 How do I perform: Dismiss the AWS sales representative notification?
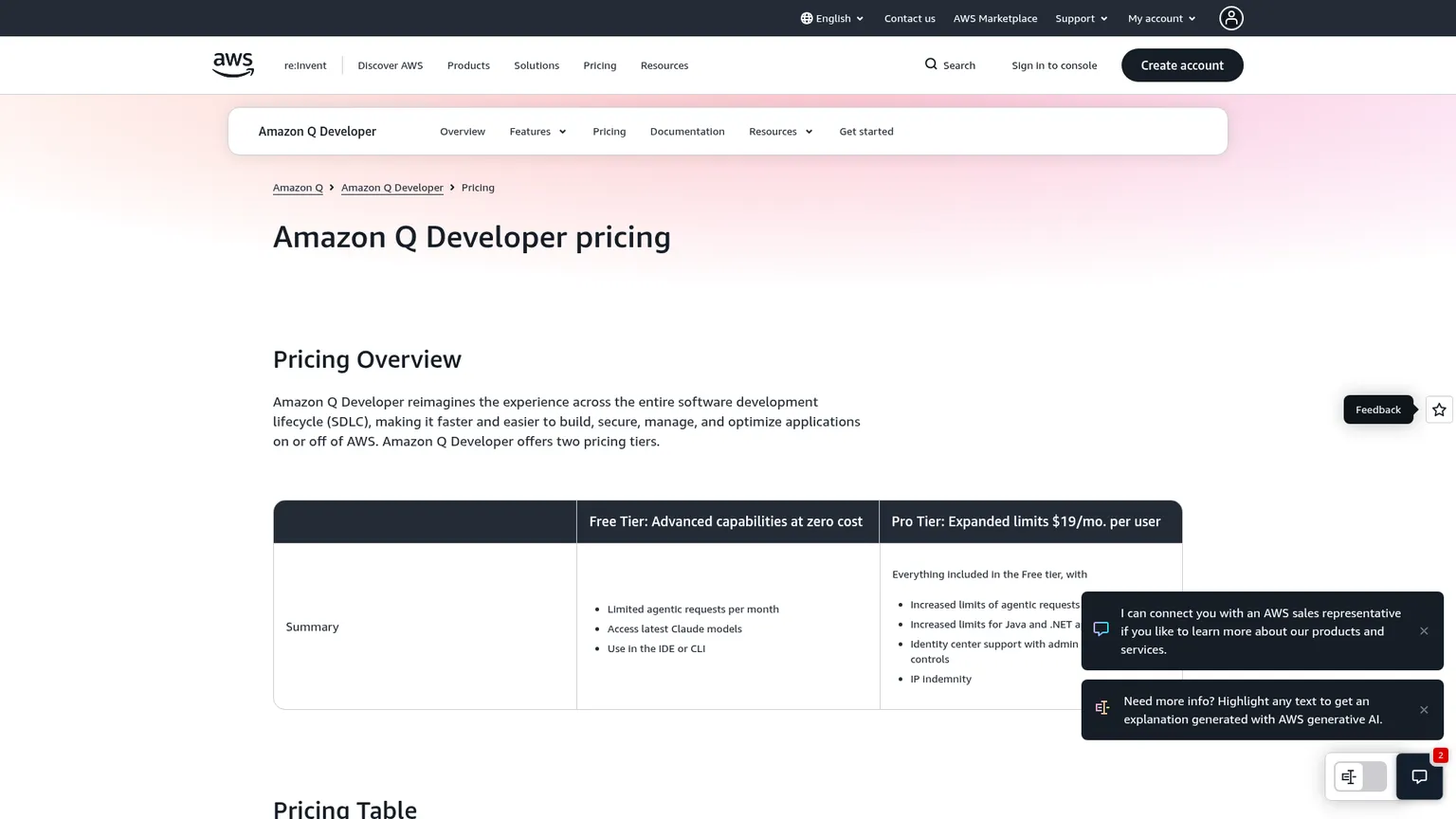click(x=1424, y=631)
